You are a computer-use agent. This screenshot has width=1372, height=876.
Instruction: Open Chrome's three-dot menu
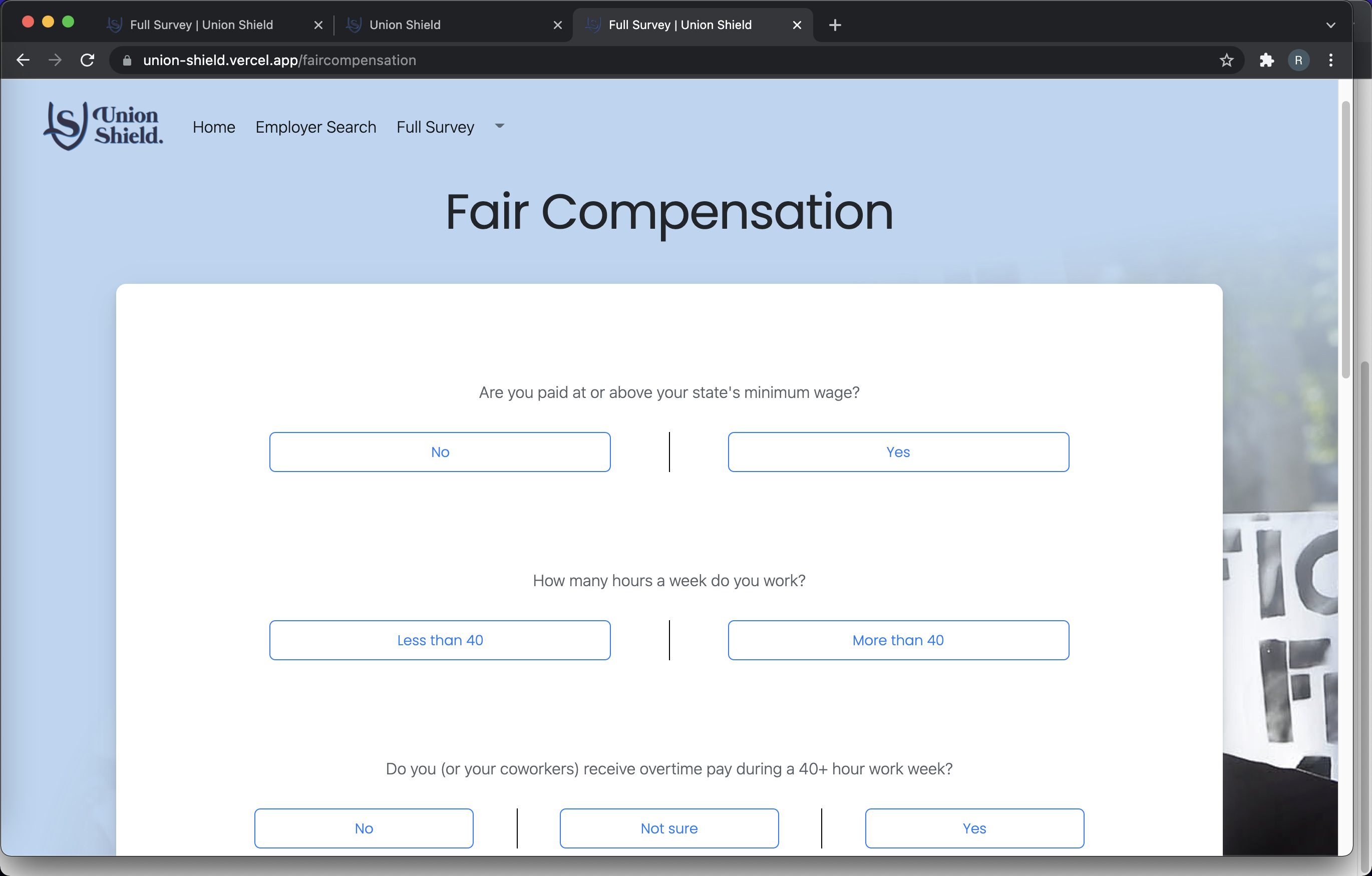tap(1330, 60)
